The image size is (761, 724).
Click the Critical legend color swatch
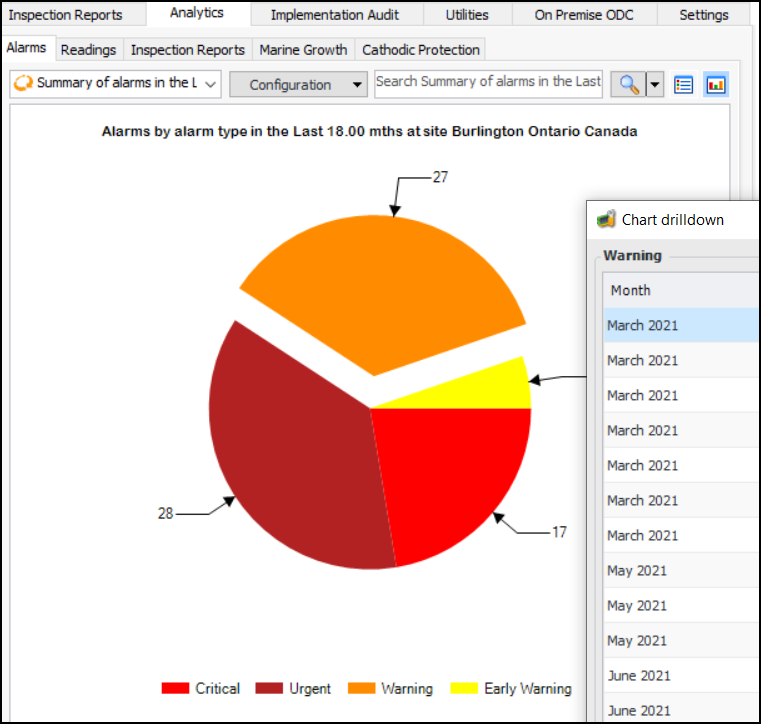175,688
